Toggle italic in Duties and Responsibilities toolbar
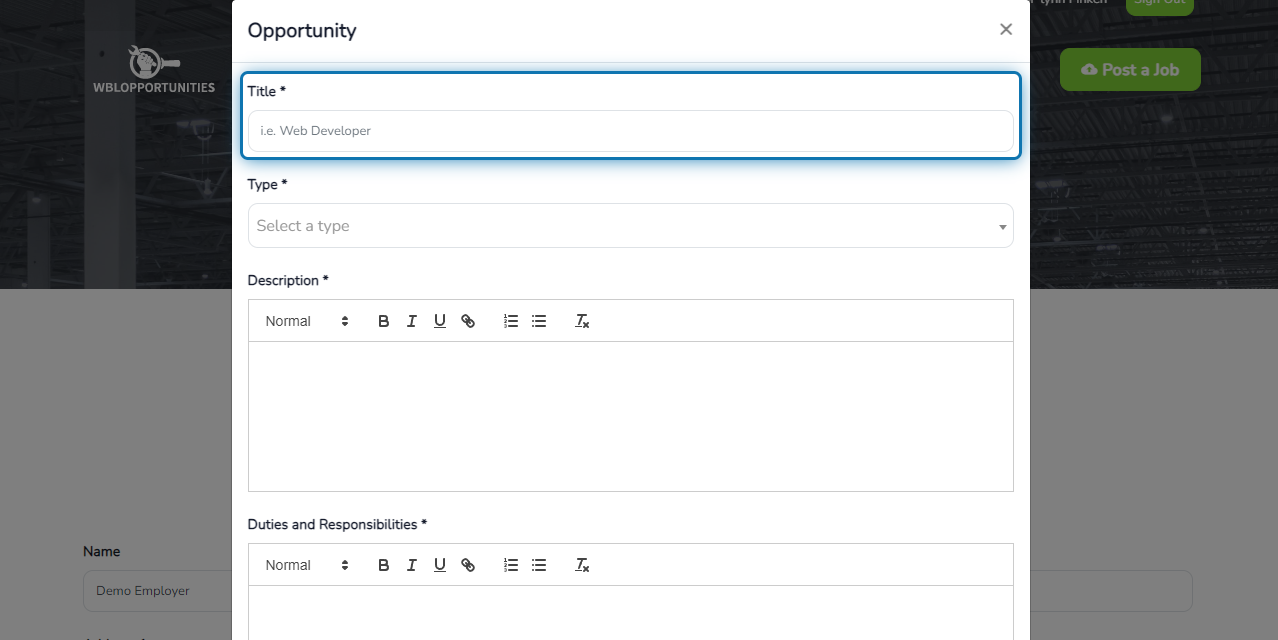Screen dimensions: 1278x640 pos(411,565)
